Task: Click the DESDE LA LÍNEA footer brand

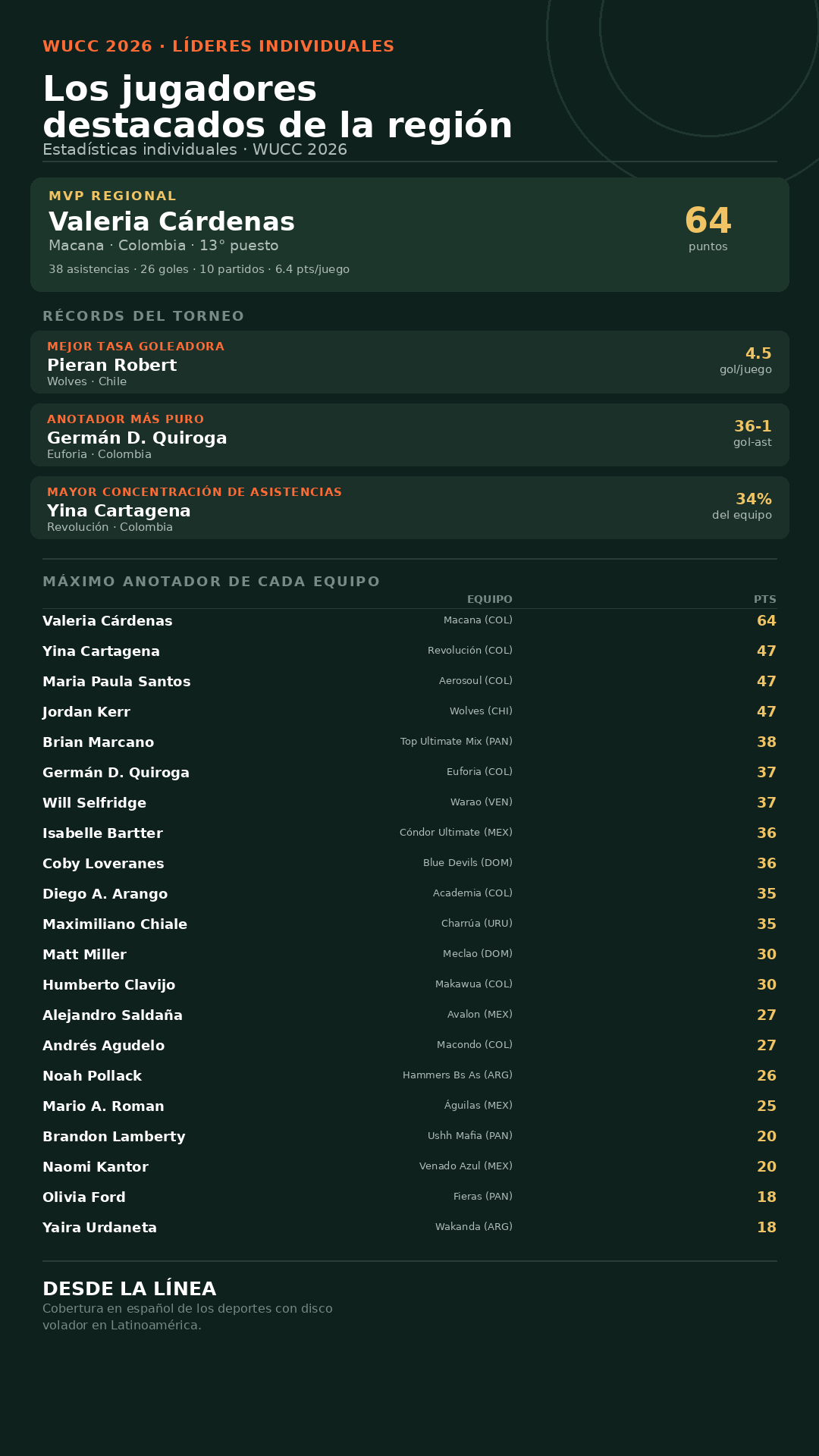Action: [130, 1288]
